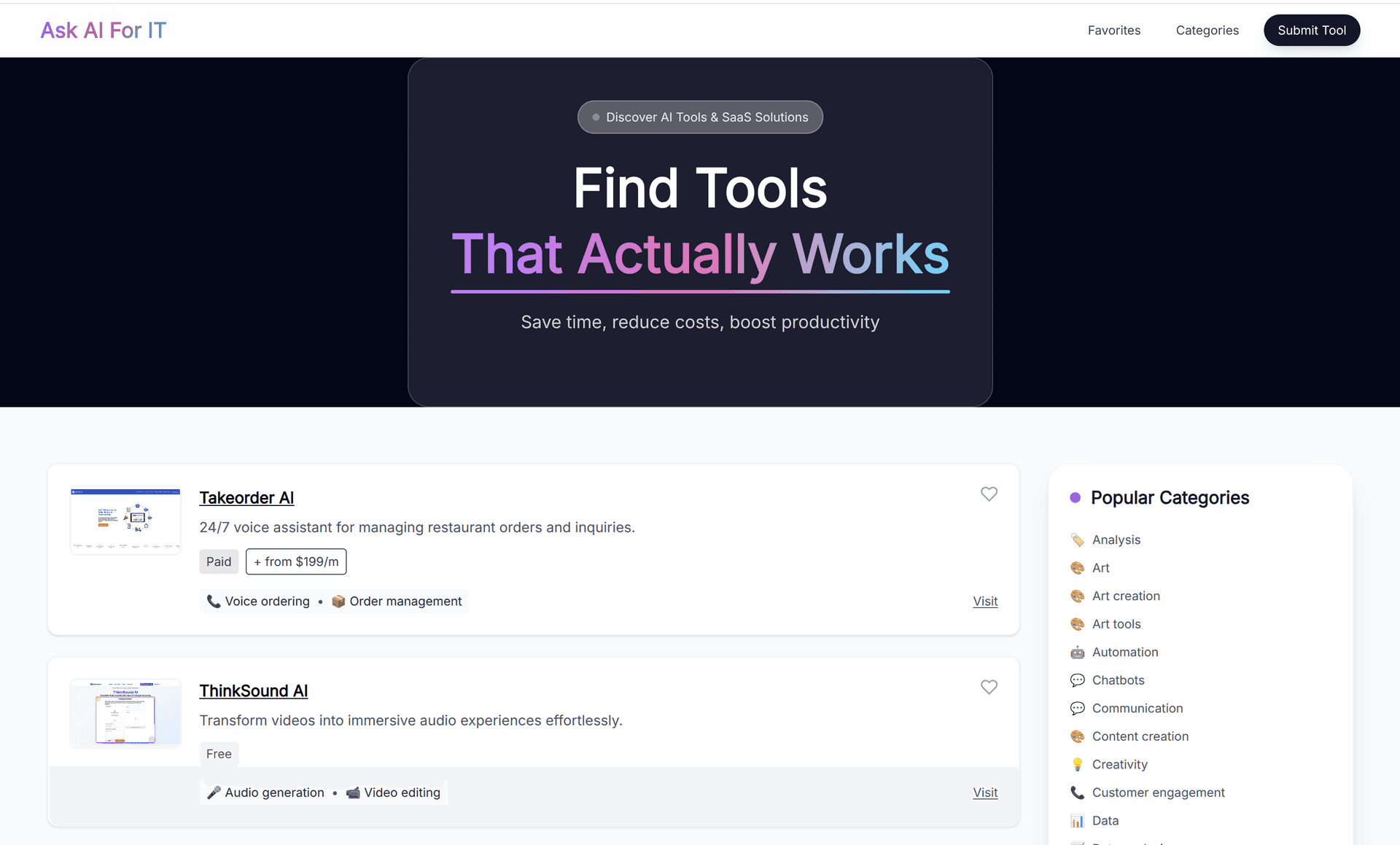Select the Creativity lightbulb icon
The width and height of the screenshot is (1400, 845).
click(1077, 765)
